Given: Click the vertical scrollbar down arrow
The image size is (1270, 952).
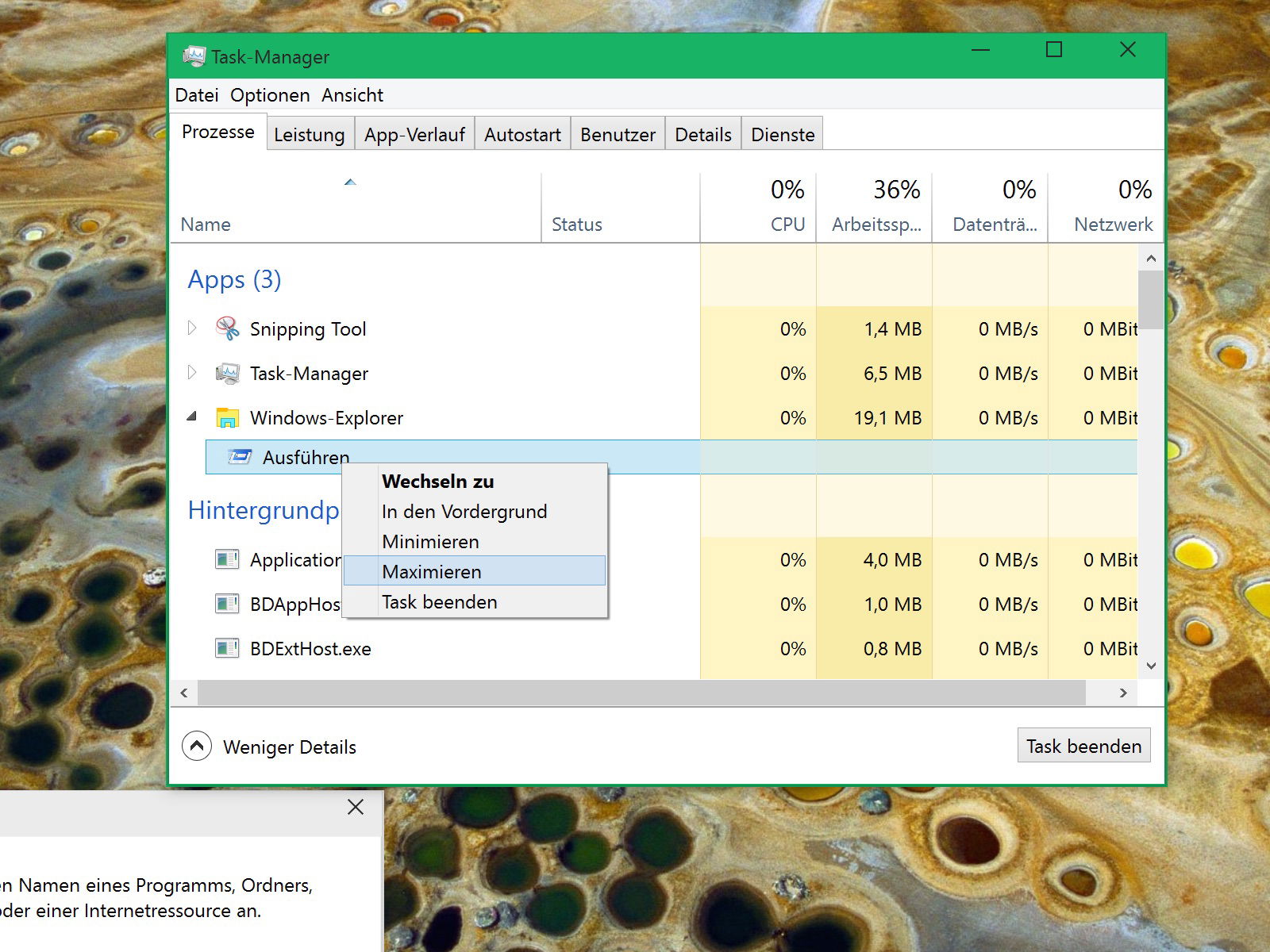Looking at the screenshot, I should click(x=1151, y=666).
